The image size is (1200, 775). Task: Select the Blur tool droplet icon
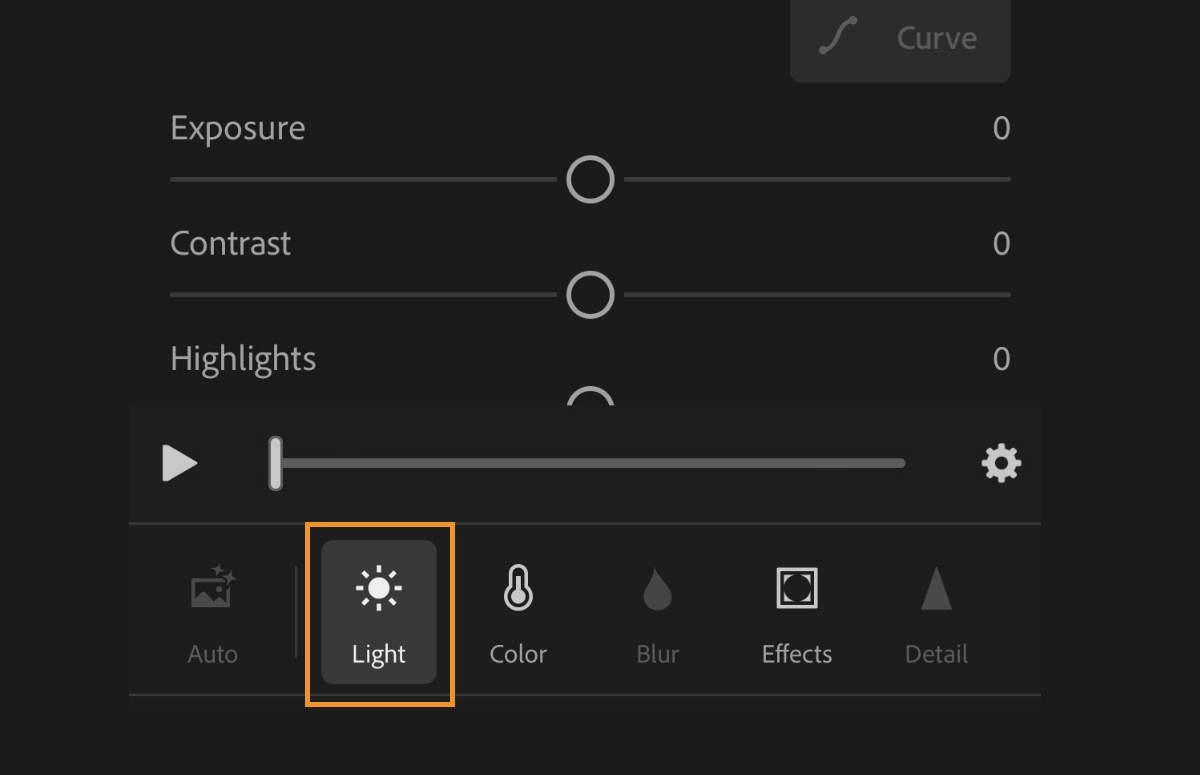tap(657, 588)
